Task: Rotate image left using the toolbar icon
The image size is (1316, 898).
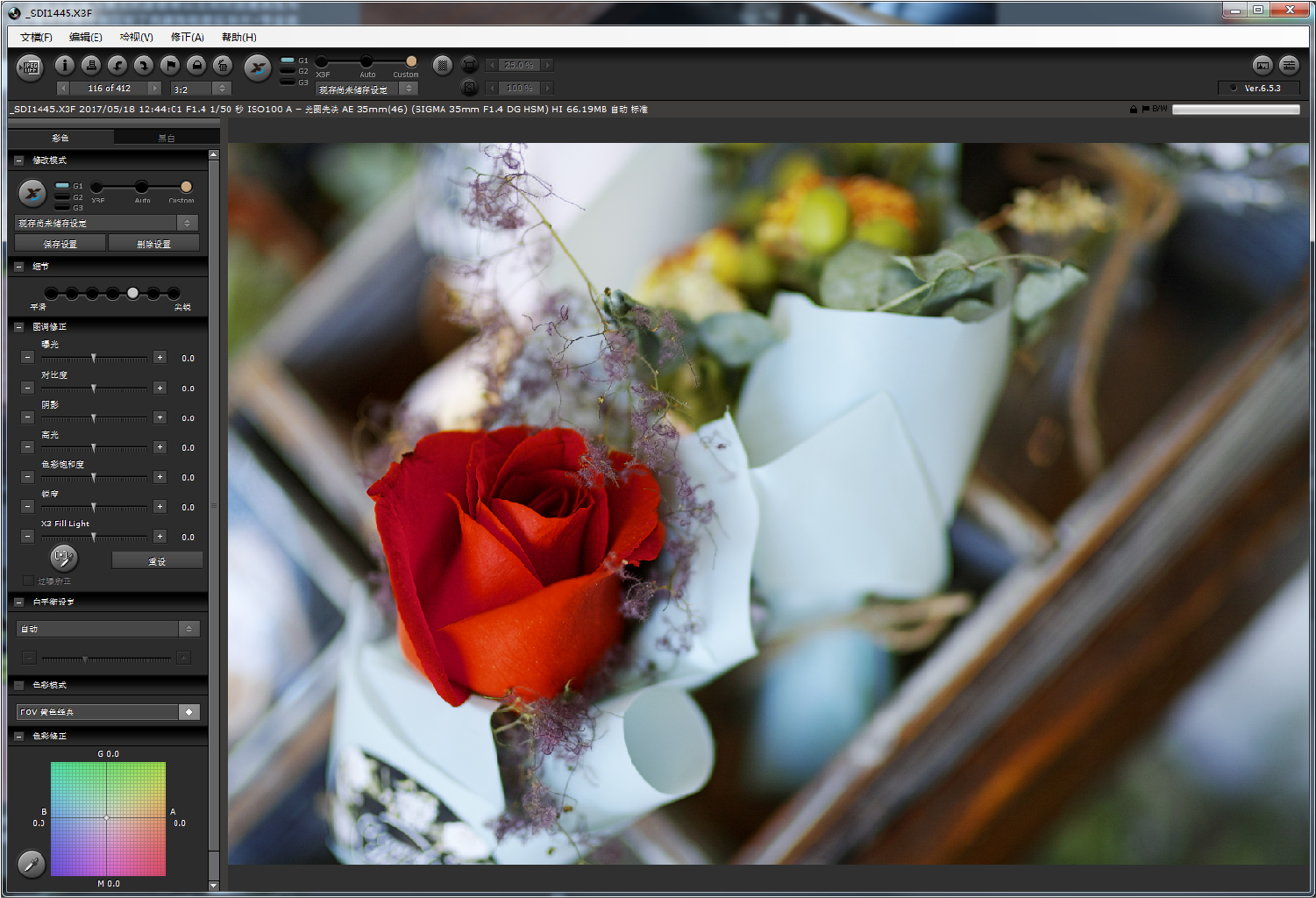Action: click(x=117, y=65)
